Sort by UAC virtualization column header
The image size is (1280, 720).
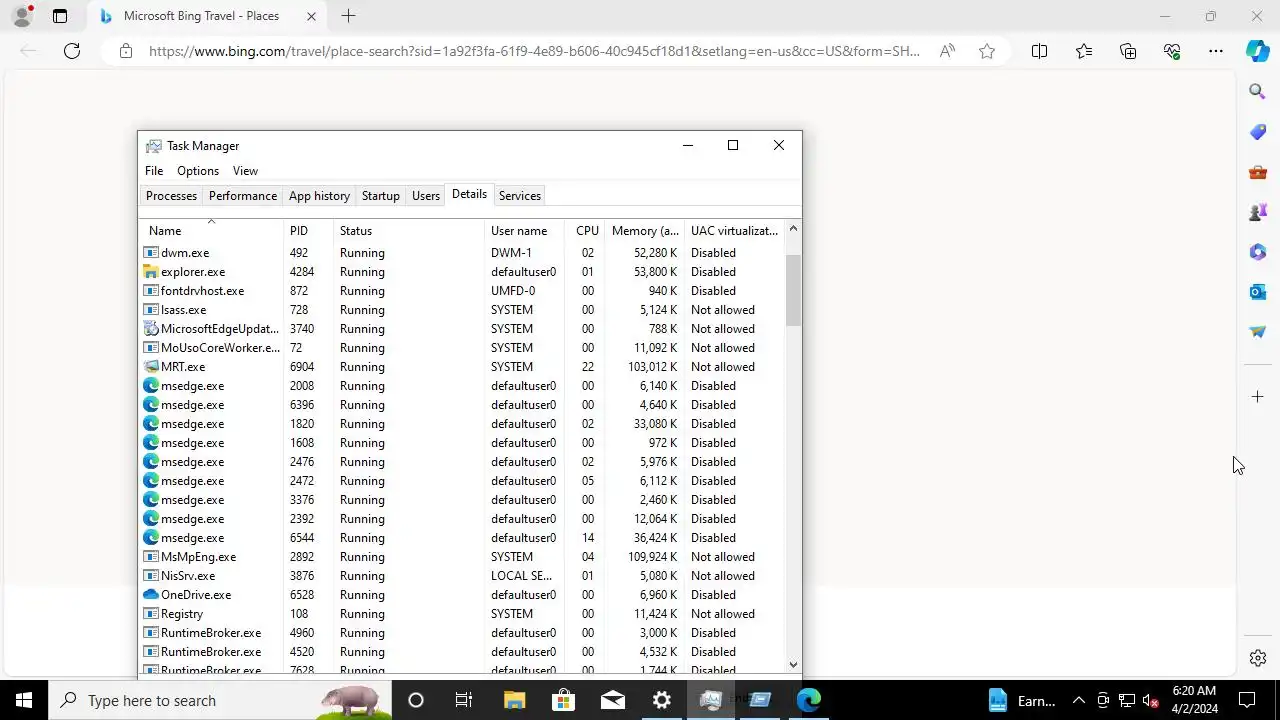click(734, 231)
